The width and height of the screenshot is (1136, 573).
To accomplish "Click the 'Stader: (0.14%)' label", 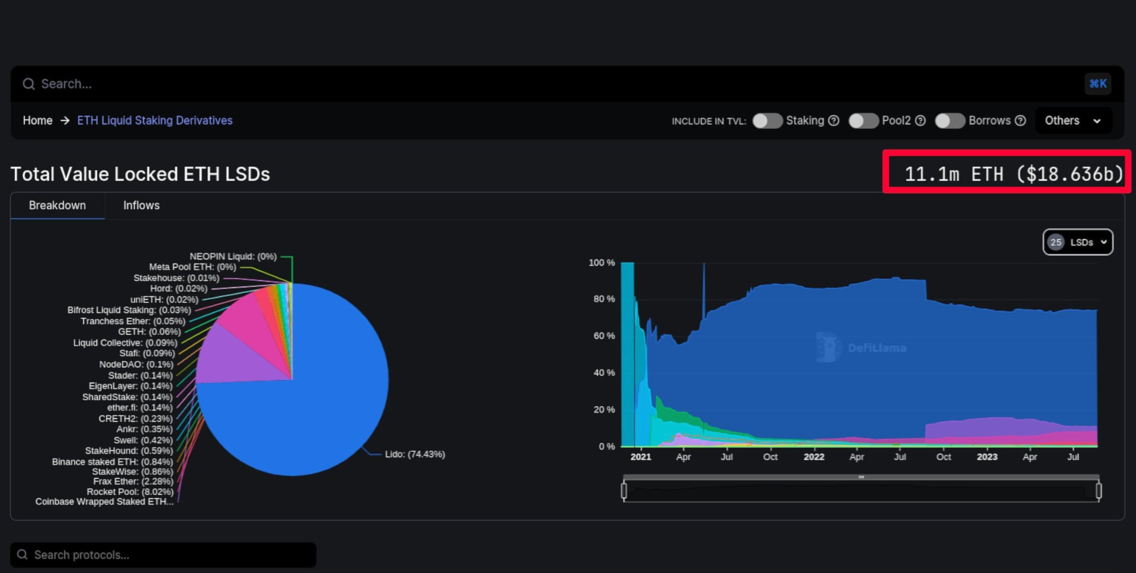I will click(141, 375).
